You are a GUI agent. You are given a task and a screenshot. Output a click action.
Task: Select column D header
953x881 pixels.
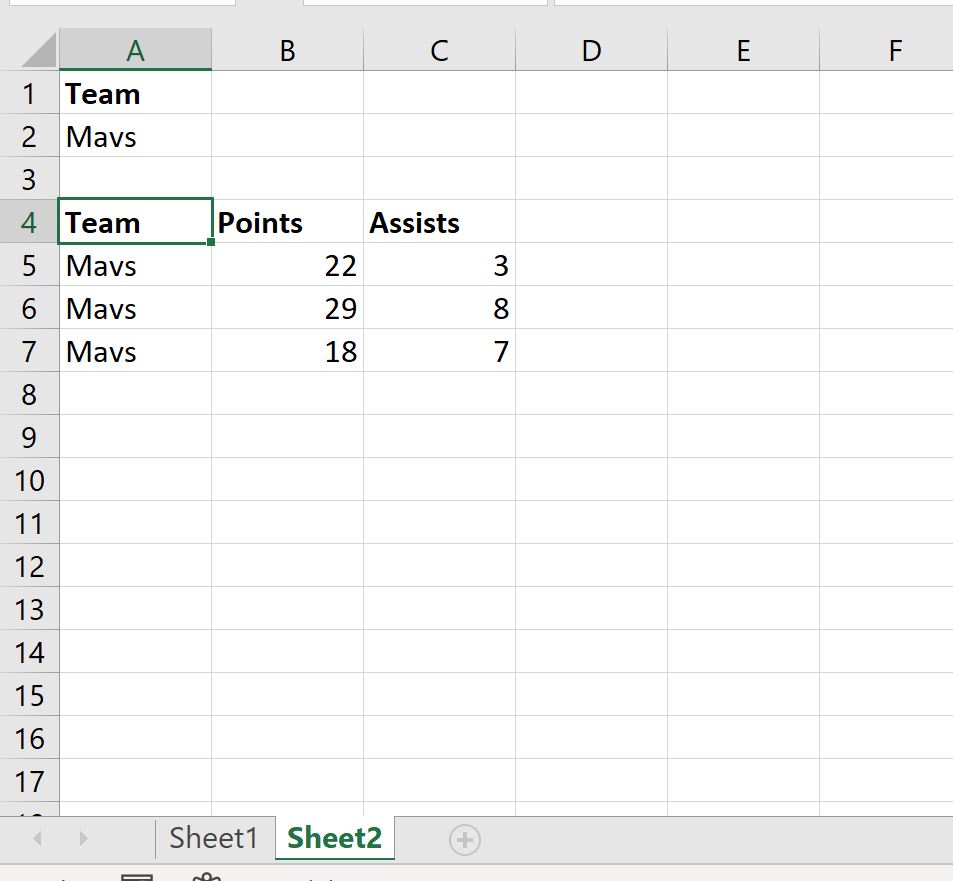pos(590,49)
